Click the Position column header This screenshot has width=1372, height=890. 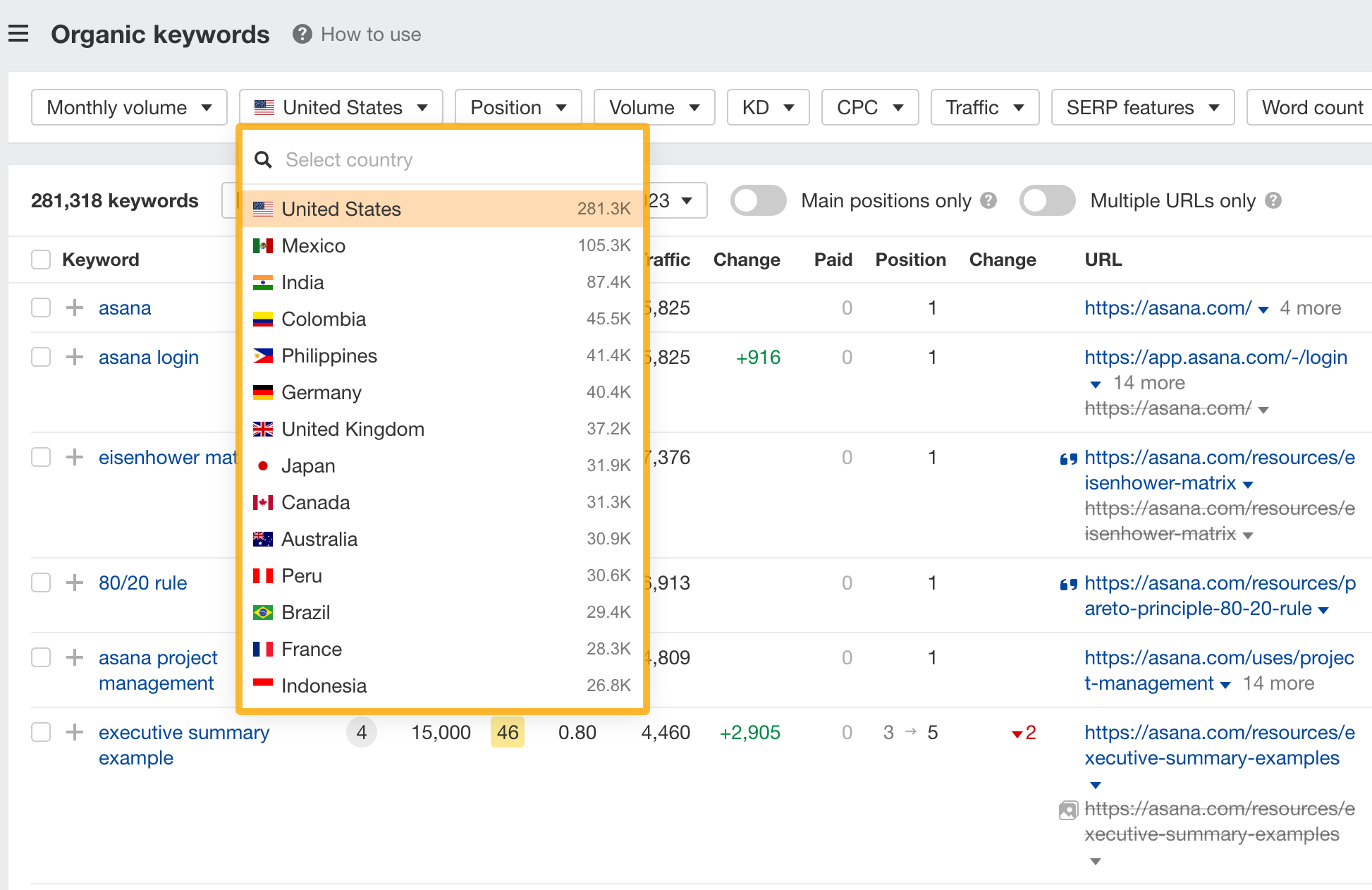pos(910,260)
